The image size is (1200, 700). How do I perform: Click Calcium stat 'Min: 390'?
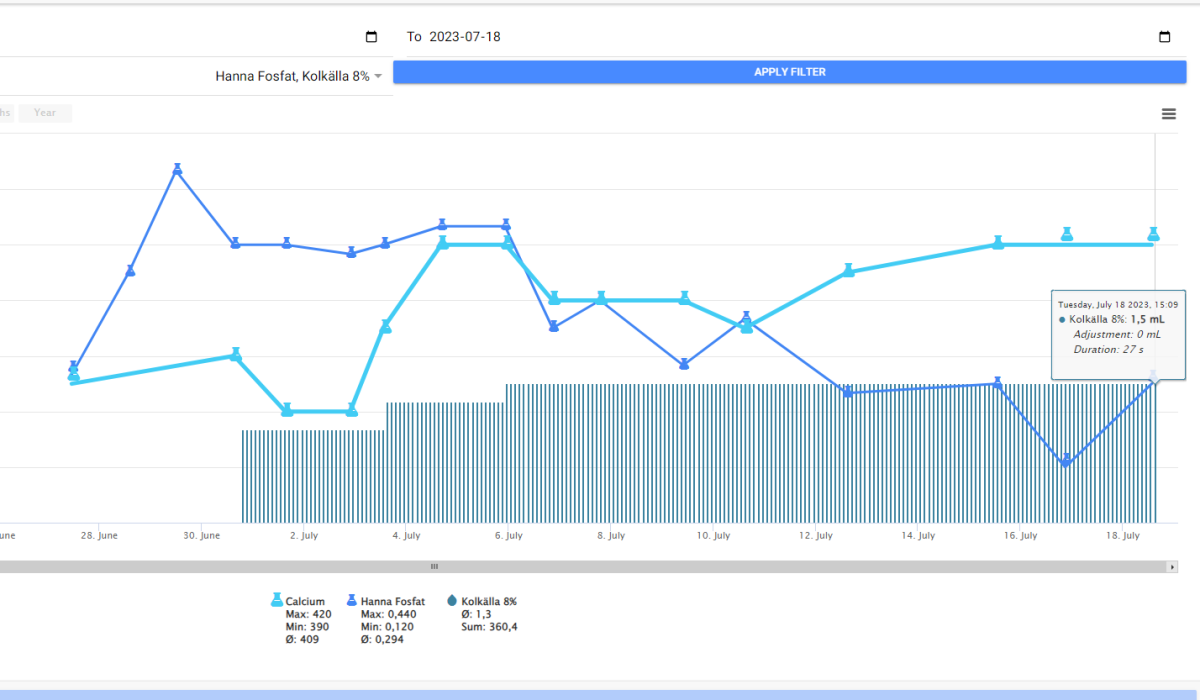(x=307, y=627)
